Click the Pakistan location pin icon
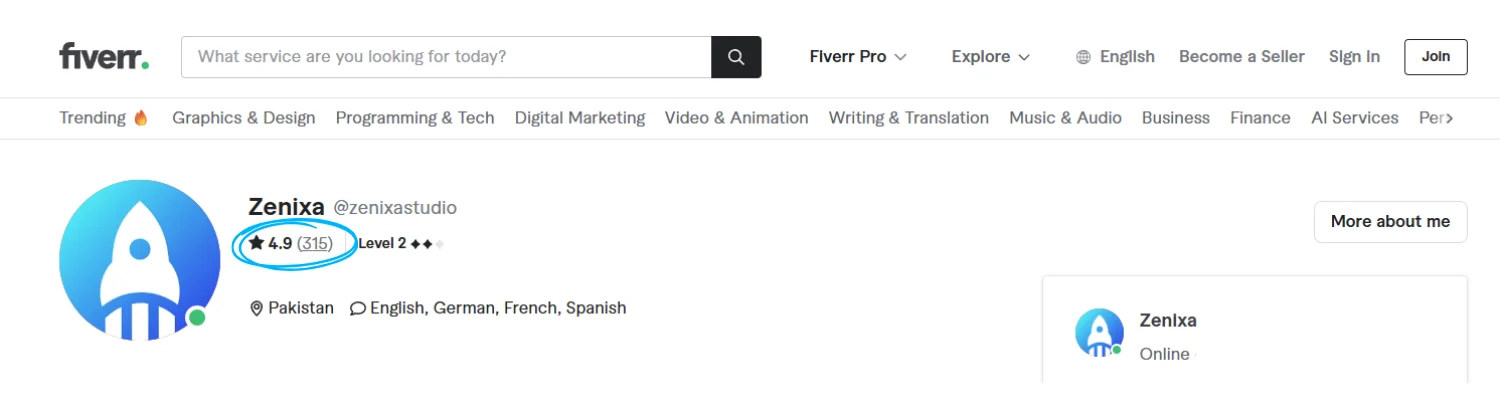 (x=257, y=308)
